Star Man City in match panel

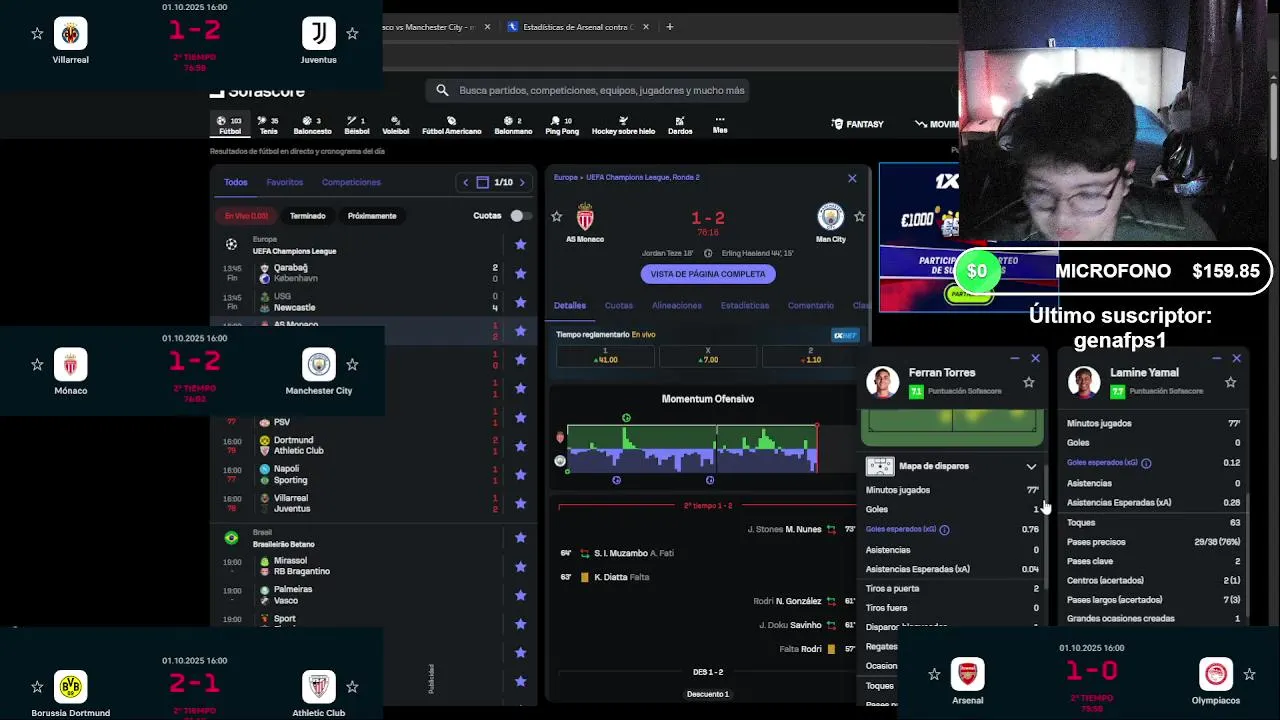tap(859, 216)
